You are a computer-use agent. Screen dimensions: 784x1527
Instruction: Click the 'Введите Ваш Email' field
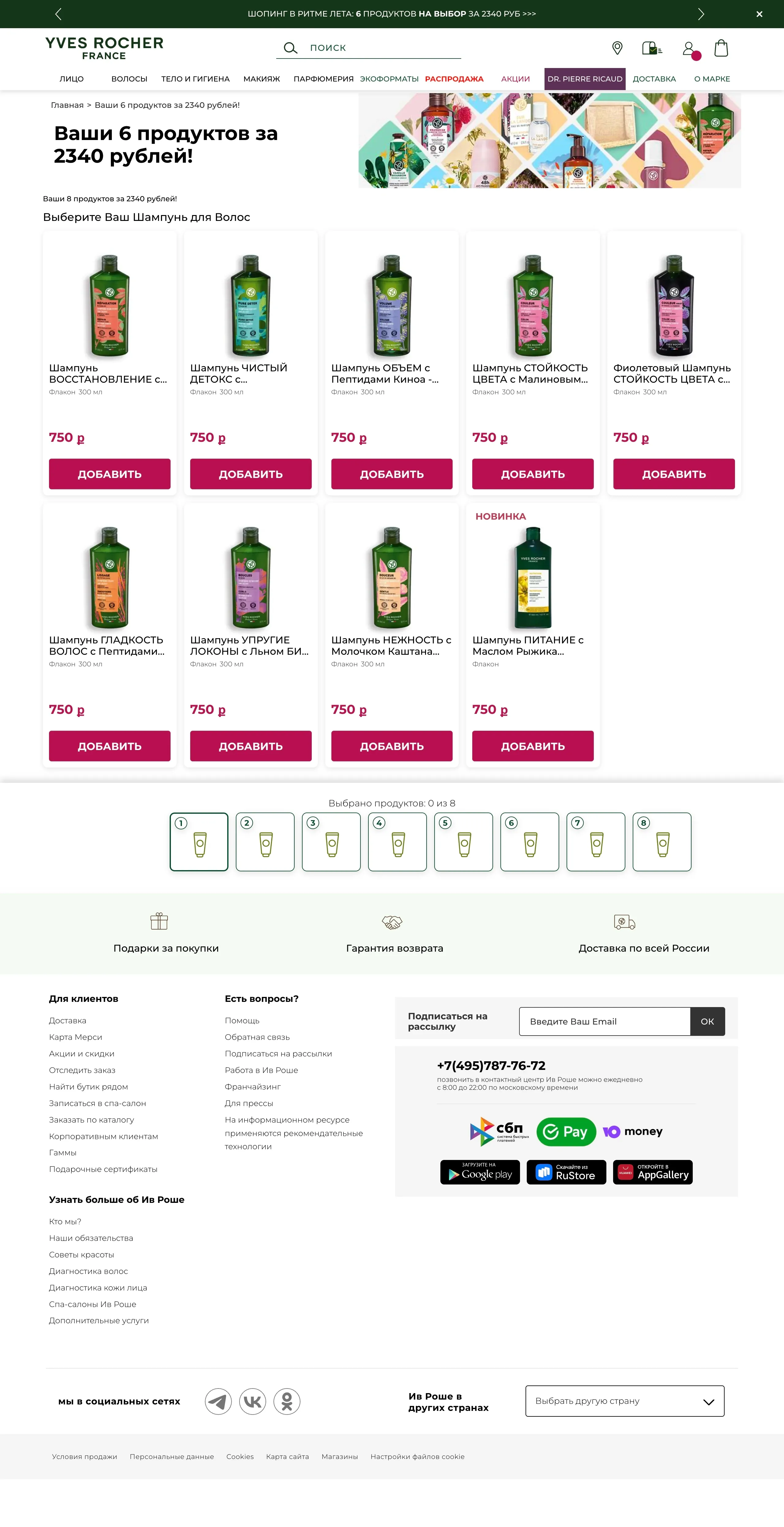point(605,1021)
